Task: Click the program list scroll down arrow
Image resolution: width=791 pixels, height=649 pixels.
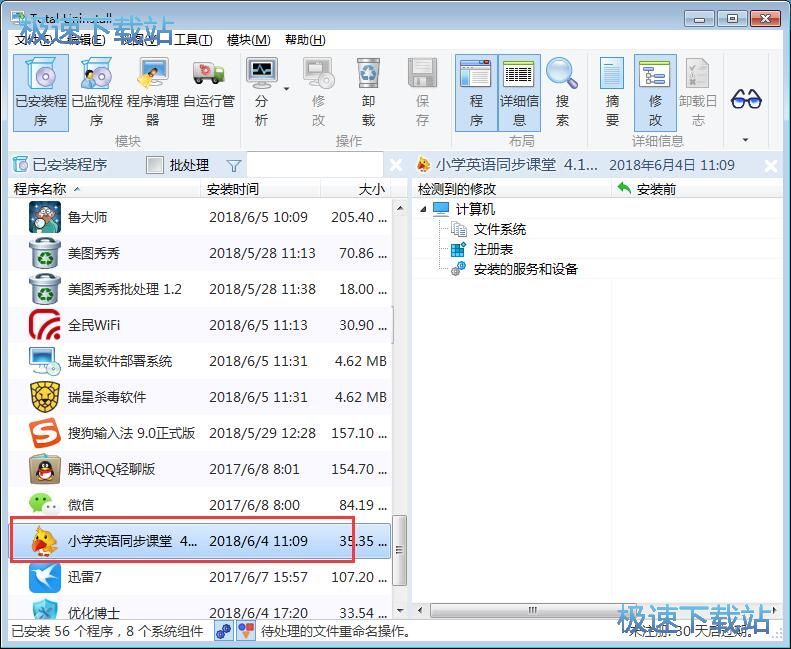Action: pos(400,611)
